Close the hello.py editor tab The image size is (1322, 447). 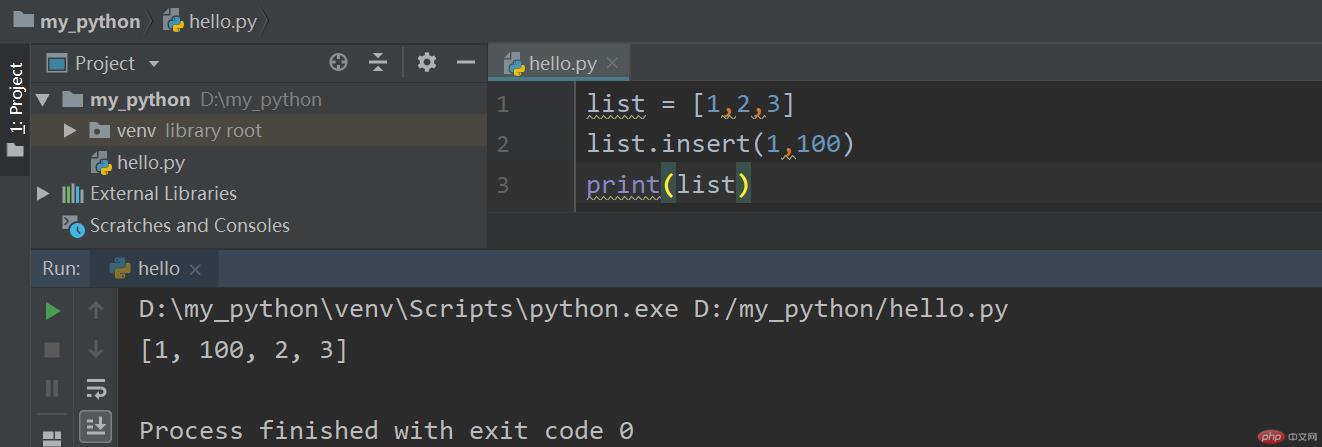pos(612,63)
